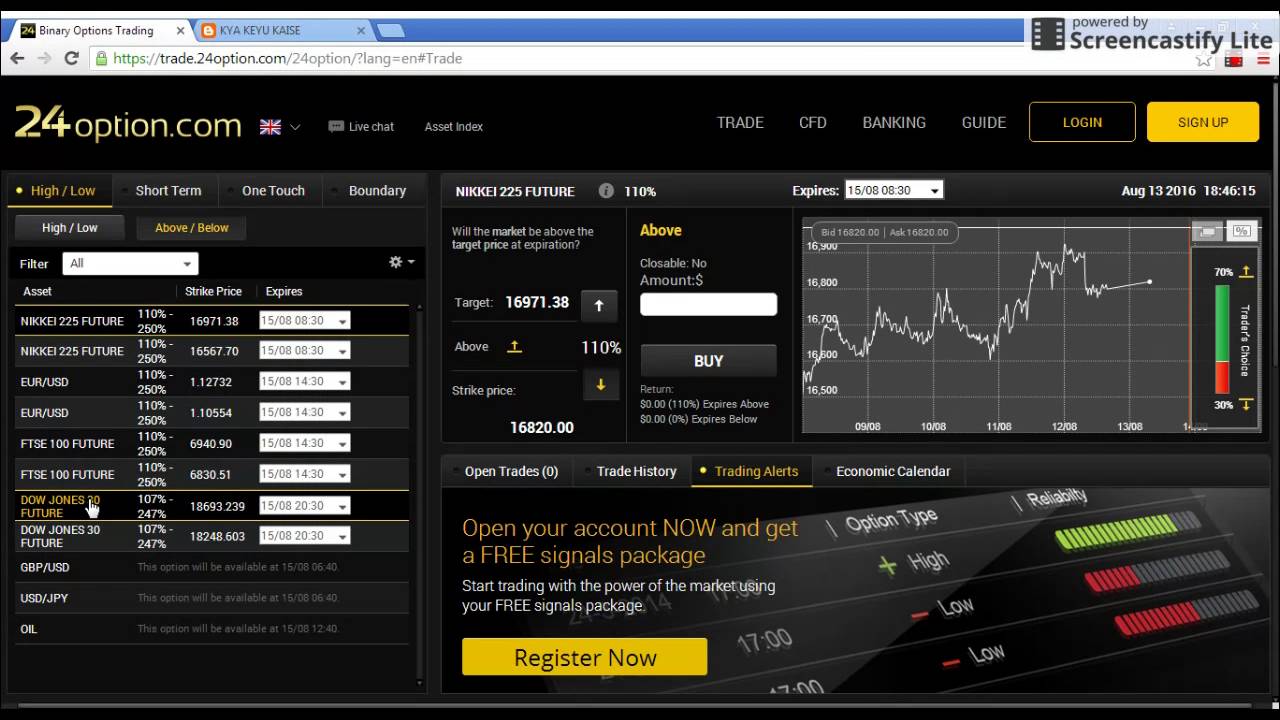The width and height of the screenshot is (1280, 720).
Task: Open the main Expires dropdown in trade panel
Action: 894,190
